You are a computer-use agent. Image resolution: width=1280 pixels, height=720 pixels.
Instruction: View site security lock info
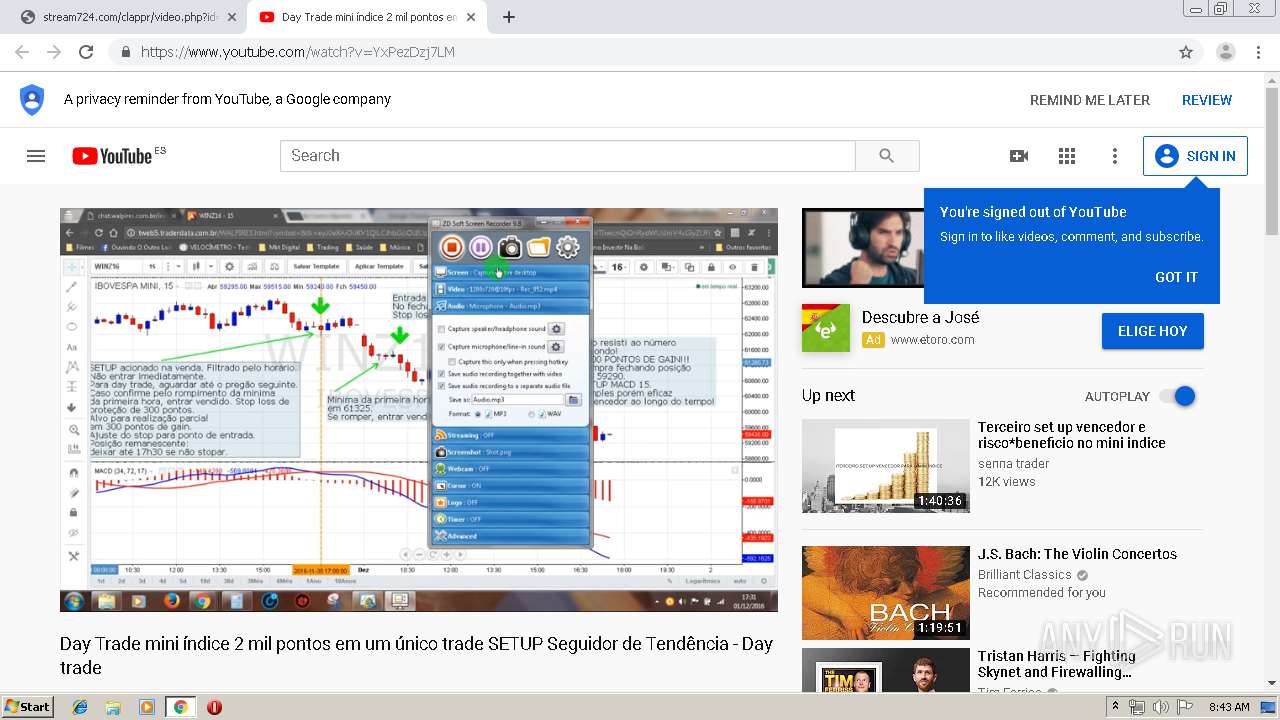(x=125, y=52)
